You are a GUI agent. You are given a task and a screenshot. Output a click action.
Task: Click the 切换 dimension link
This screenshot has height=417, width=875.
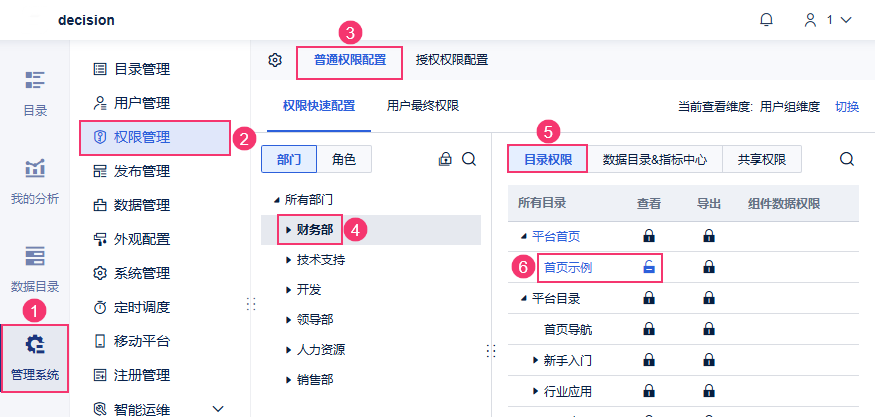(847, 107)
